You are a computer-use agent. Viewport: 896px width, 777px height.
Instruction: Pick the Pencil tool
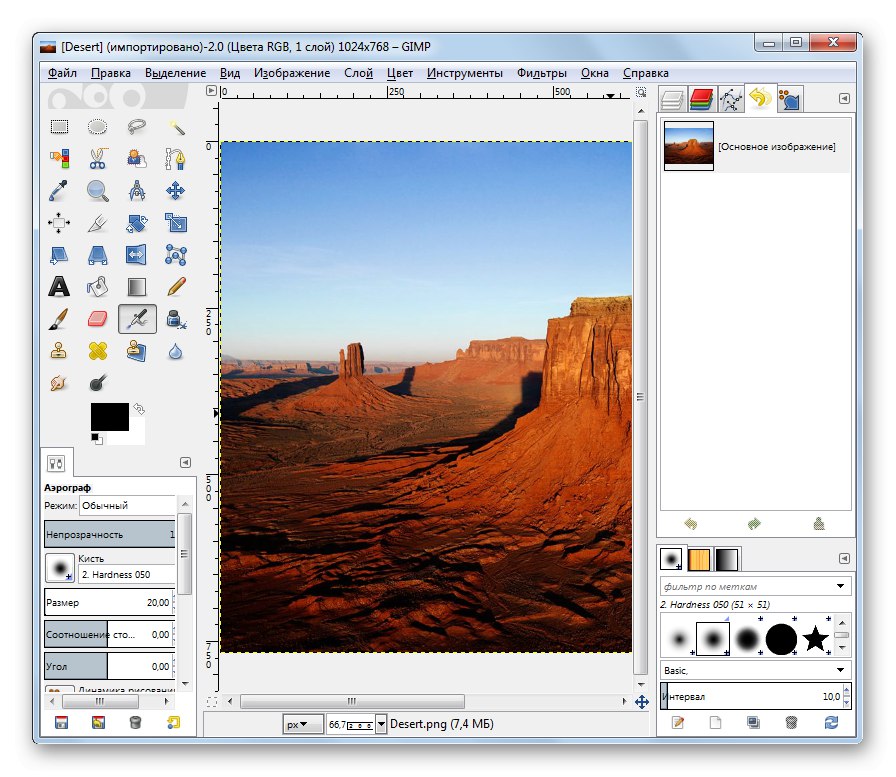coord(175,287)
